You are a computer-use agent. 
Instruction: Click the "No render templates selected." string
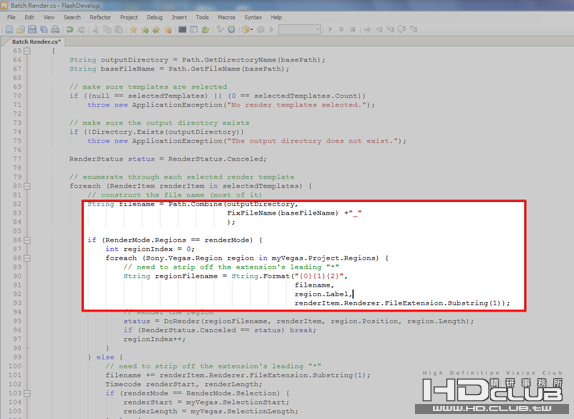[296, 105]
